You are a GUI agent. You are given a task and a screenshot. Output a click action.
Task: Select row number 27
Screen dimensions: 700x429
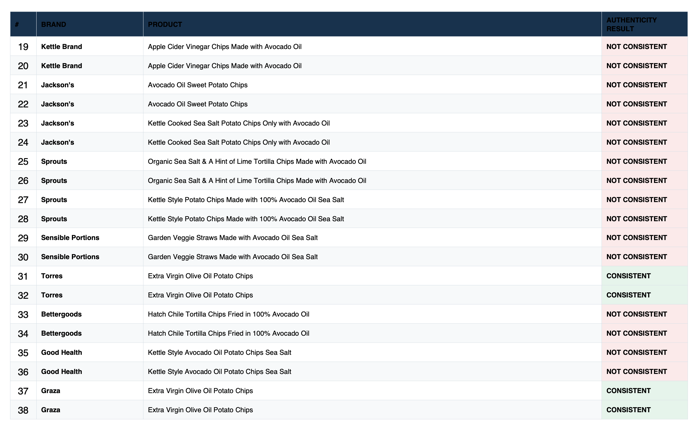pos(23,200)
